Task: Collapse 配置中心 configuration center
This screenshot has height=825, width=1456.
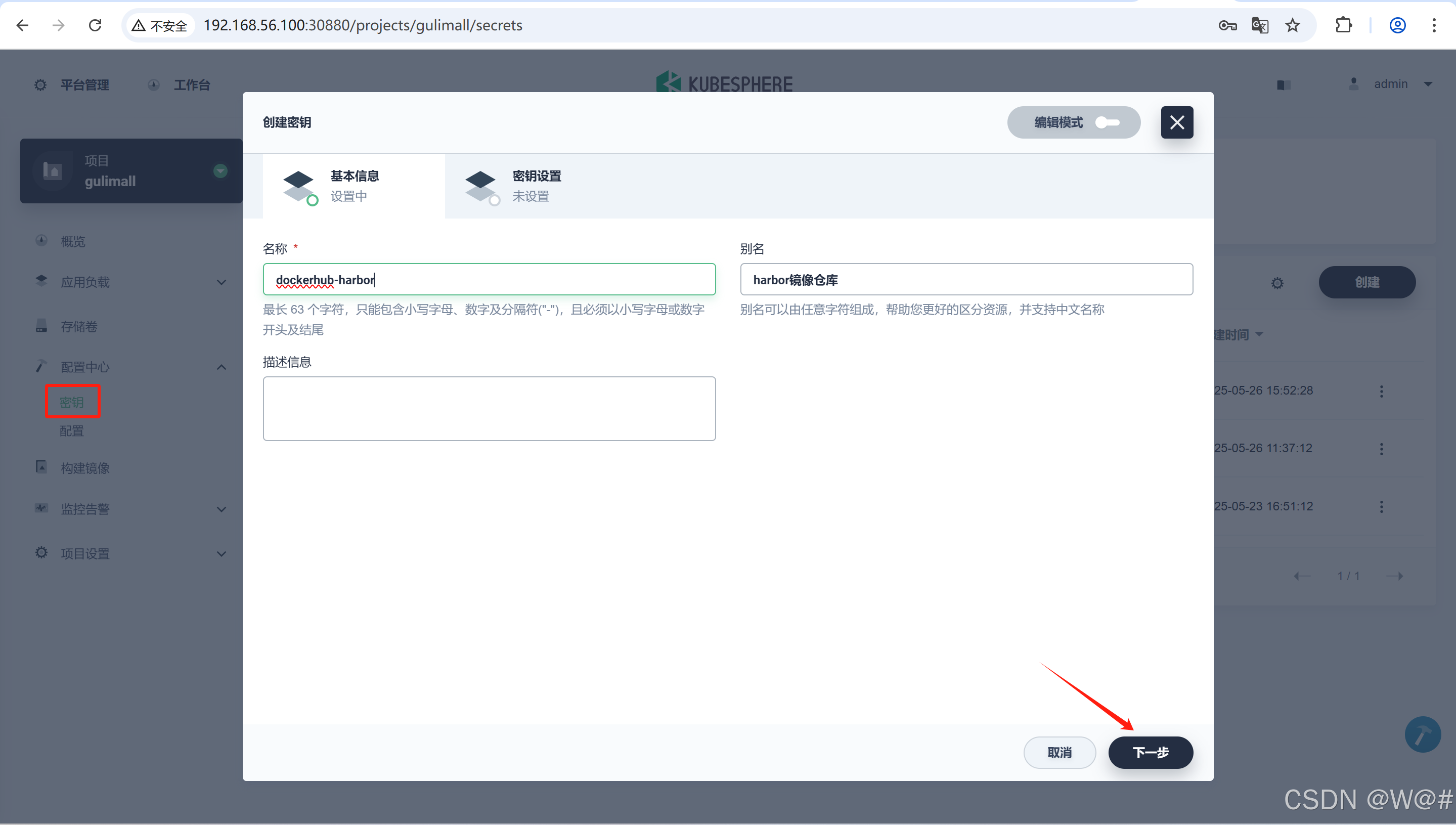Action: [x=131, y=367]
